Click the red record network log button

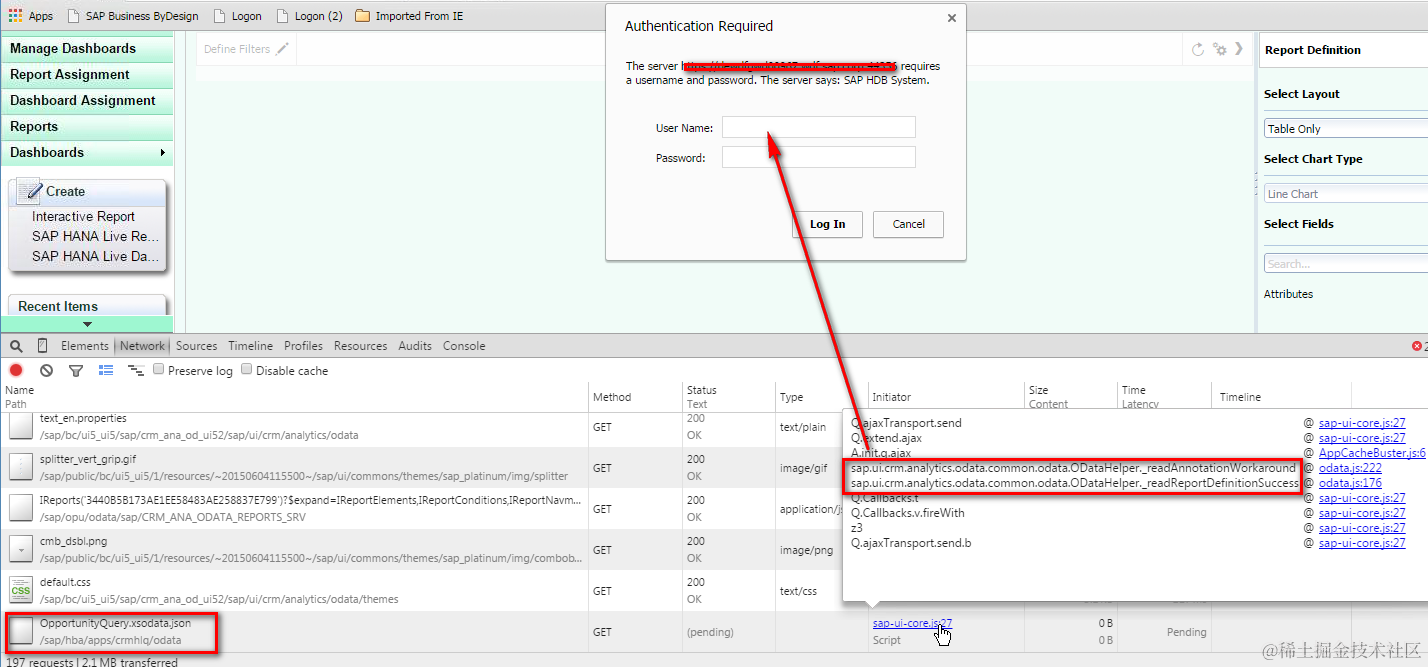16,370
